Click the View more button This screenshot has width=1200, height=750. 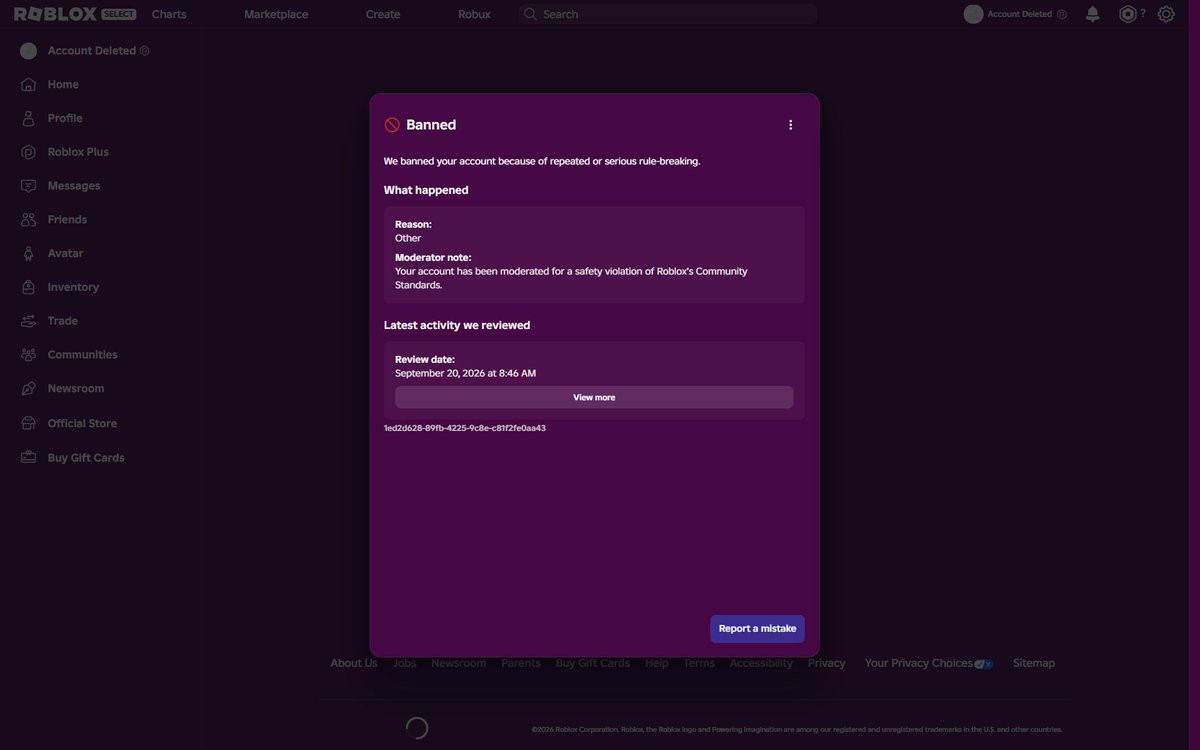(594, 397)
